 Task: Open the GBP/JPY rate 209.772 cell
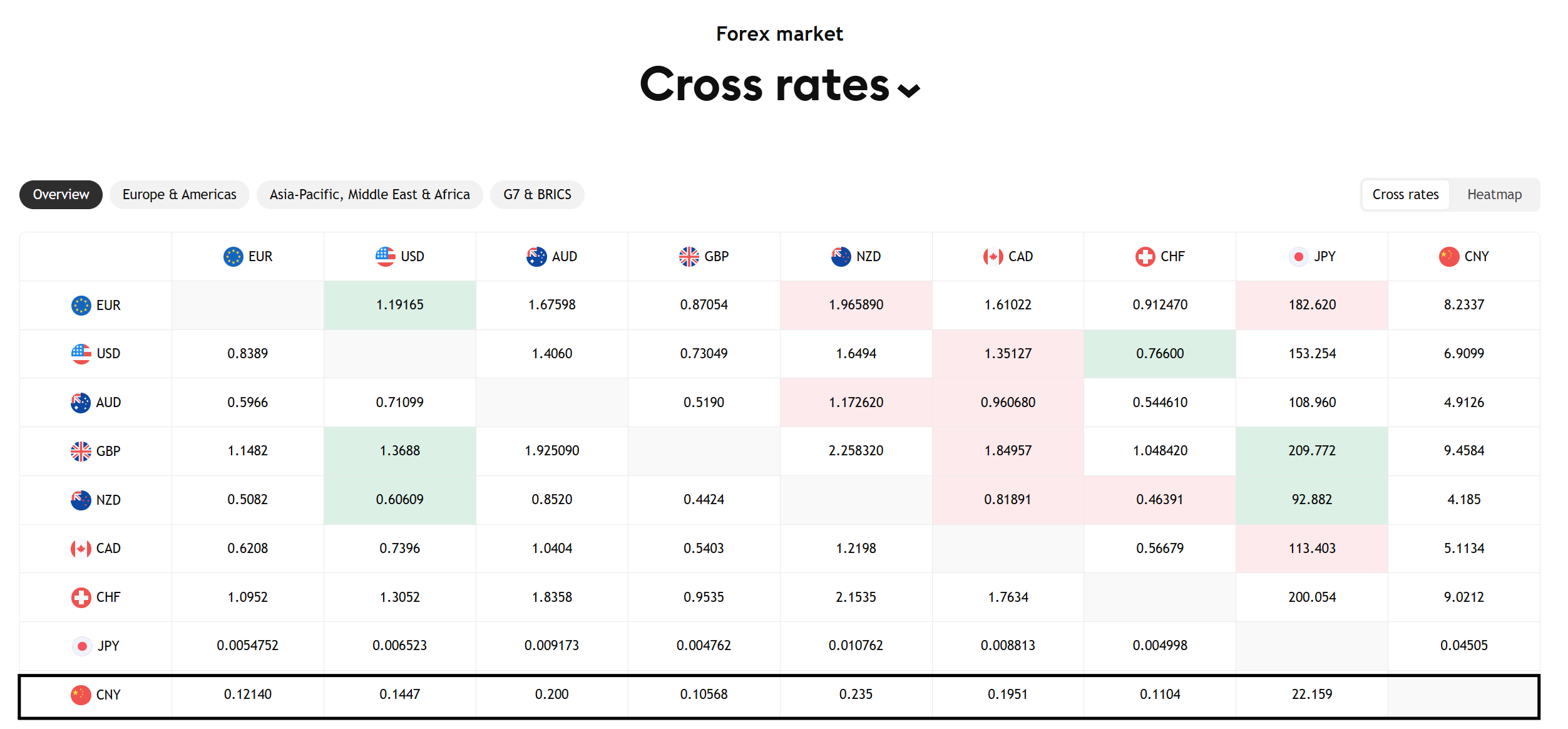click(x=1311, y=451)
